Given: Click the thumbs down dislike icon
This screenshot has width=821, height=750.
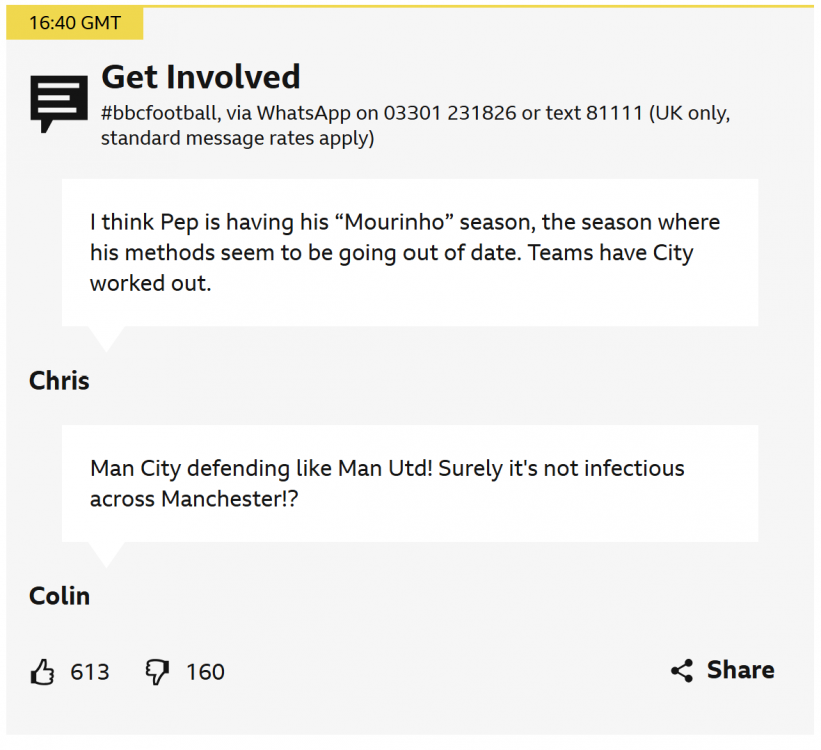Looking at the screenshot, I should 157,672.
